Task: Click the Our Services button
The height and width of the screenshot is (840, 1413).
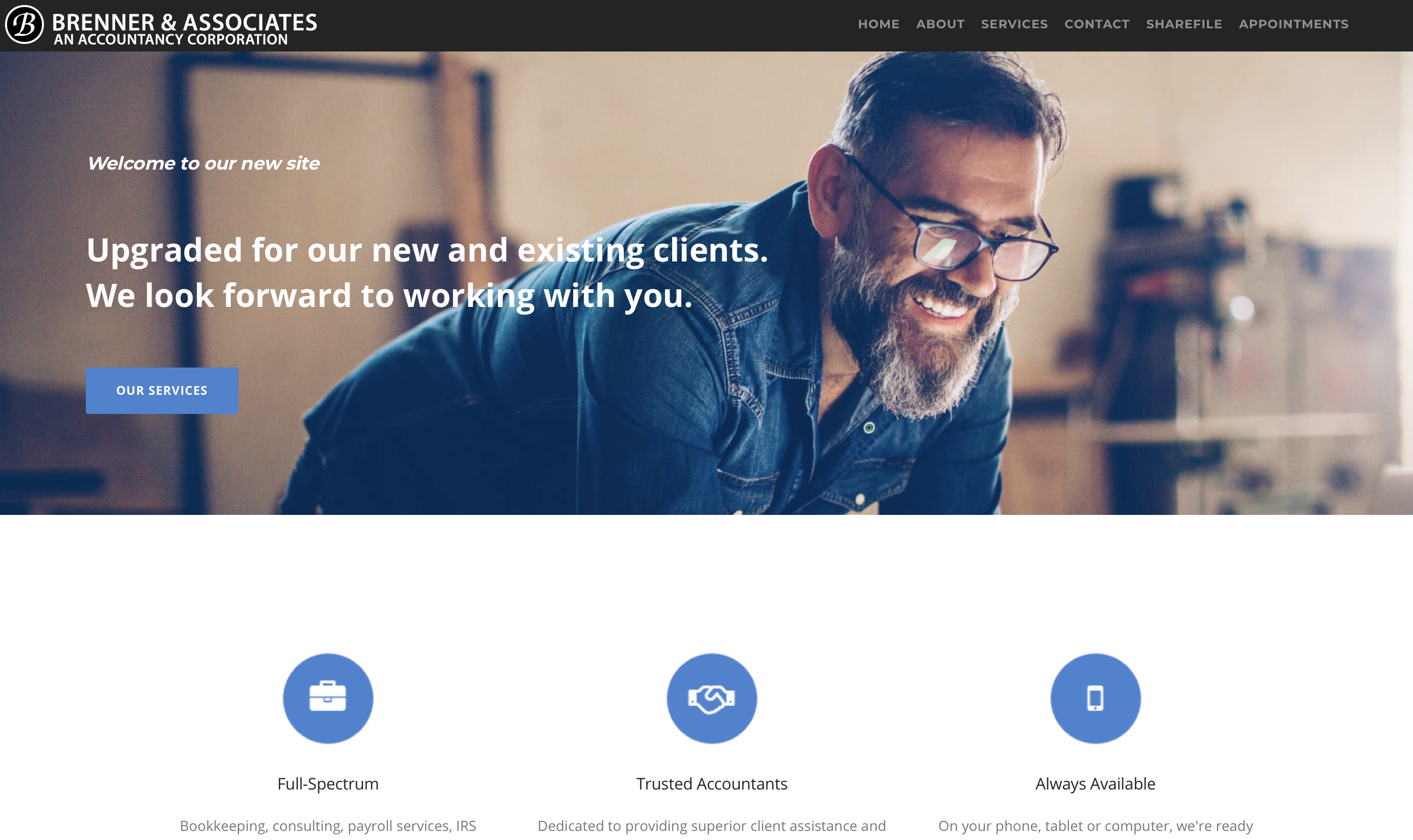Action: pyautogui.click(x=162, y=391)
